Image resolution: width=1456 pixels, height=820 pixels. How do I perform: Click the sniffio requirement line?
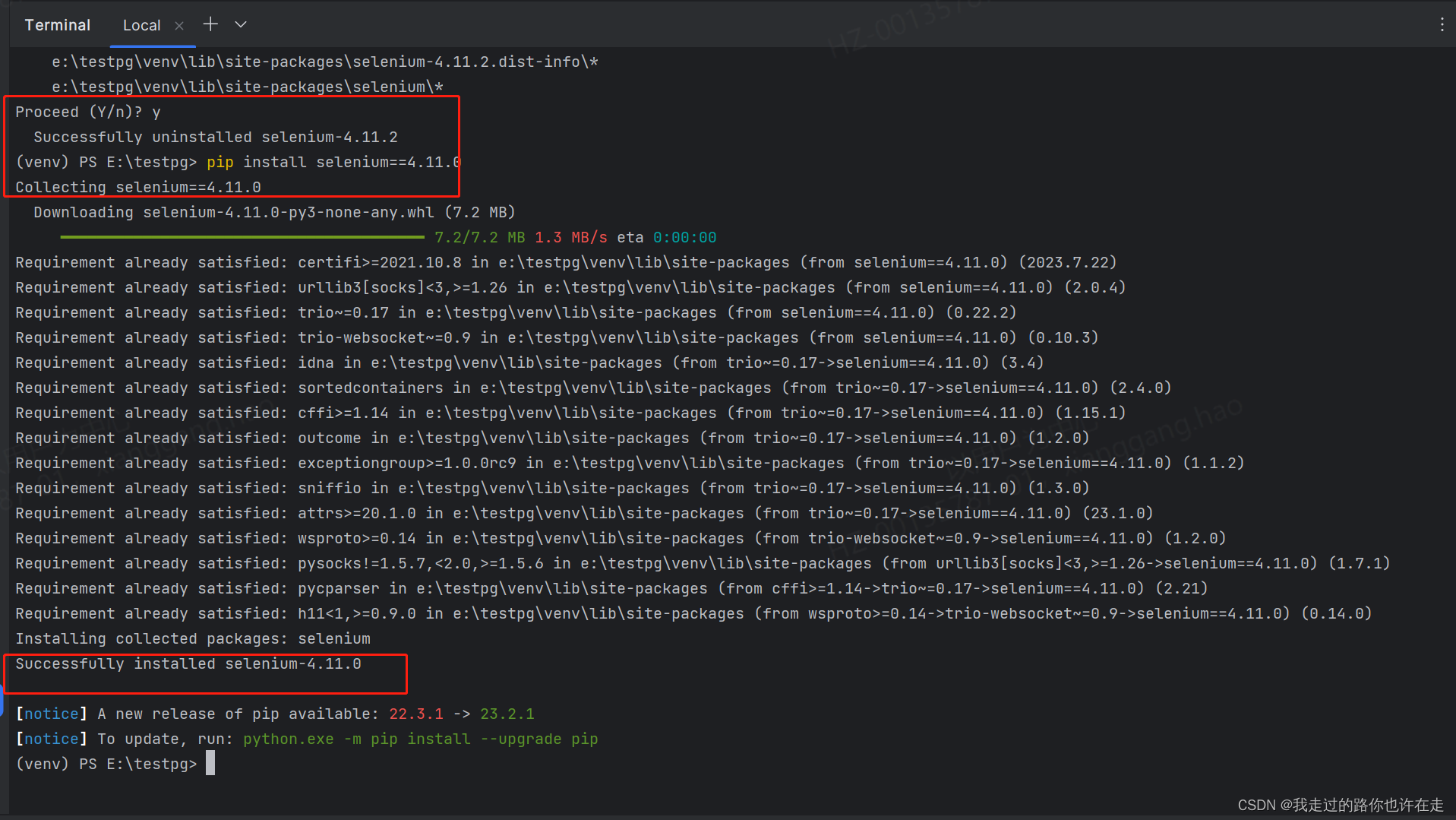click(x=552, y=488)
